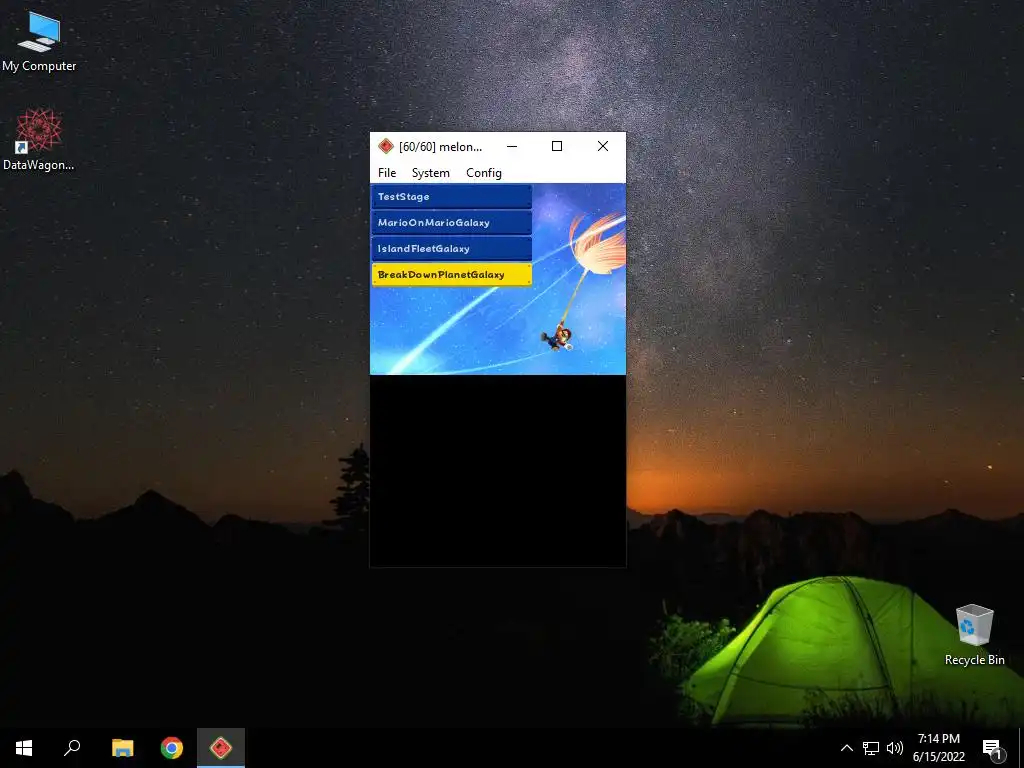The width and height of the screenshot is (1024, 768).
Task: Select the DataWagon desktop shortcut
Action: coord(39,140)
